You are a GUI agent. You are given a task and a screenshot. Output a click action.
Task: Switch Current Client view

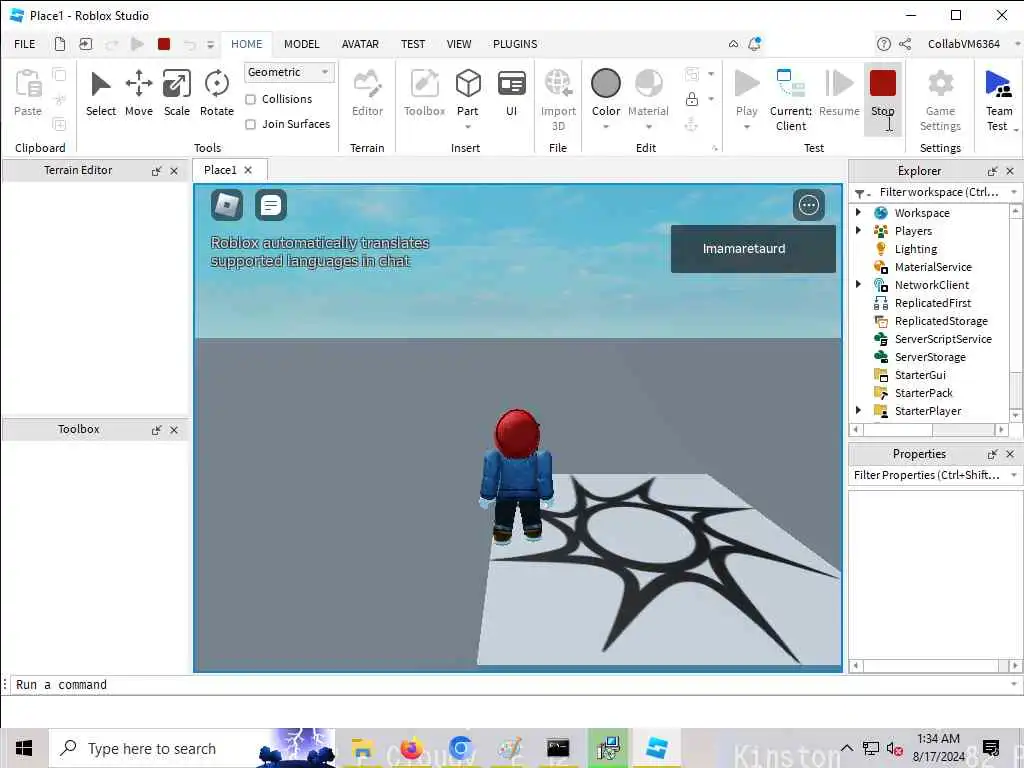tap(791, 100)
